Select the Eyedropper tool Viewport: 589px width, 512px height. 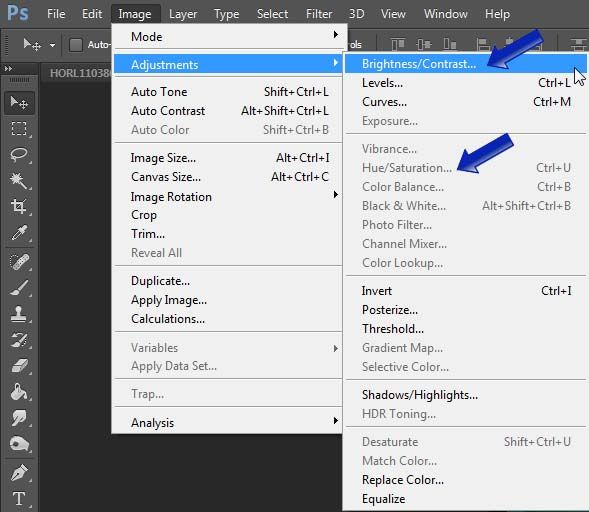[19, 233]
